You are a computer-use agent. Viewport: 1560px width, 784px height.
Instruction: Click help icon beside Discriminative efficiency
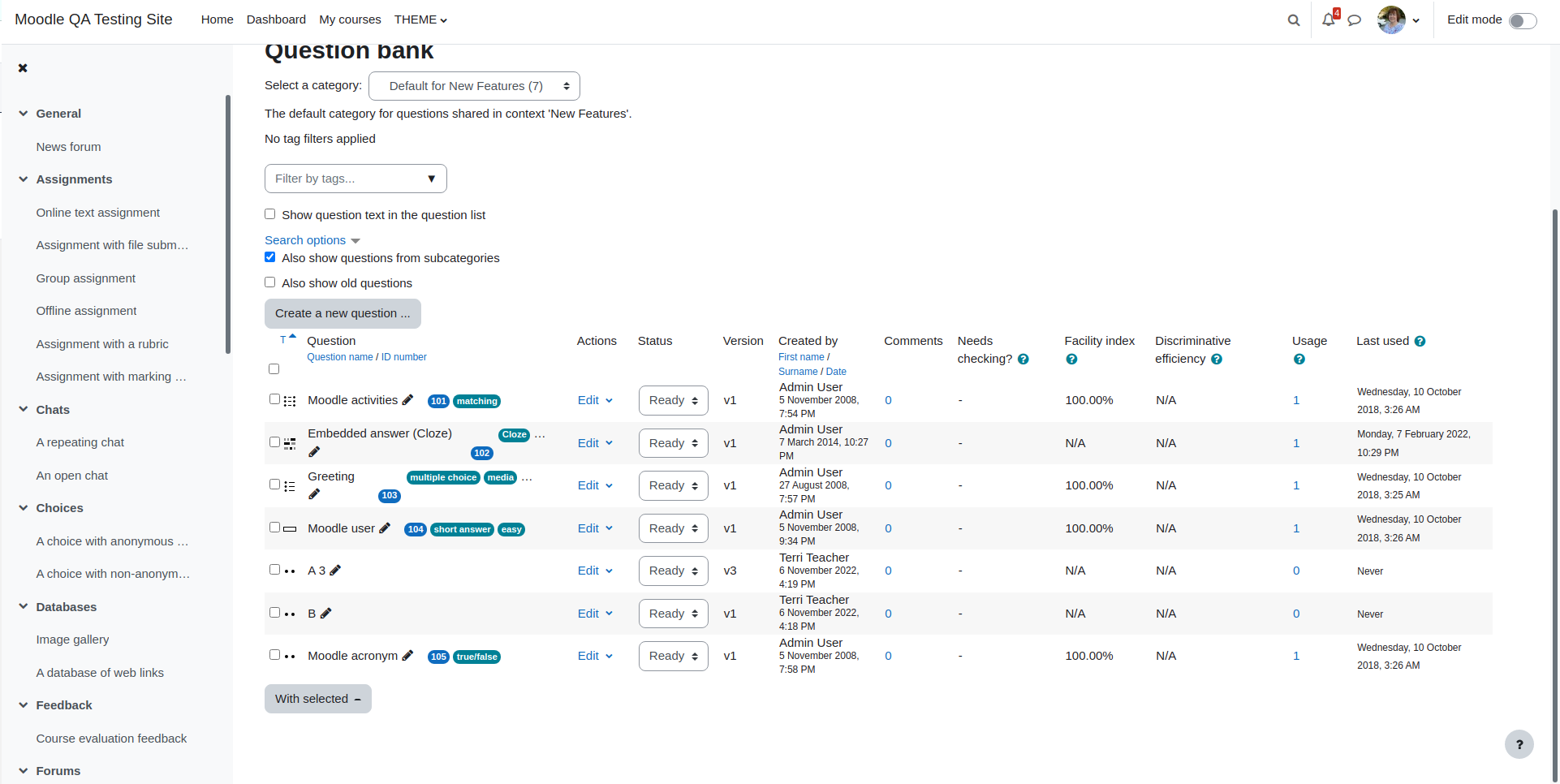[1217, 360]
